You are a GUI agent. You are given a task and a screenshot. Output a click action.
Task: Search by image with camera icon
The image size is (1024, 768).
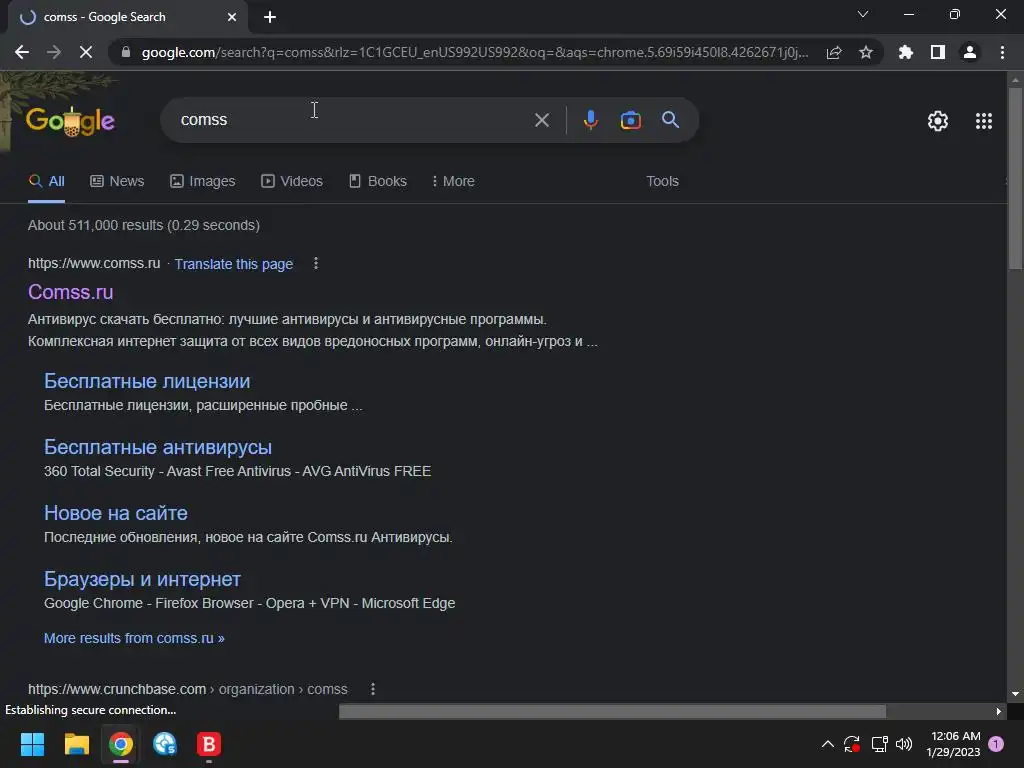[x=630, y=120]
